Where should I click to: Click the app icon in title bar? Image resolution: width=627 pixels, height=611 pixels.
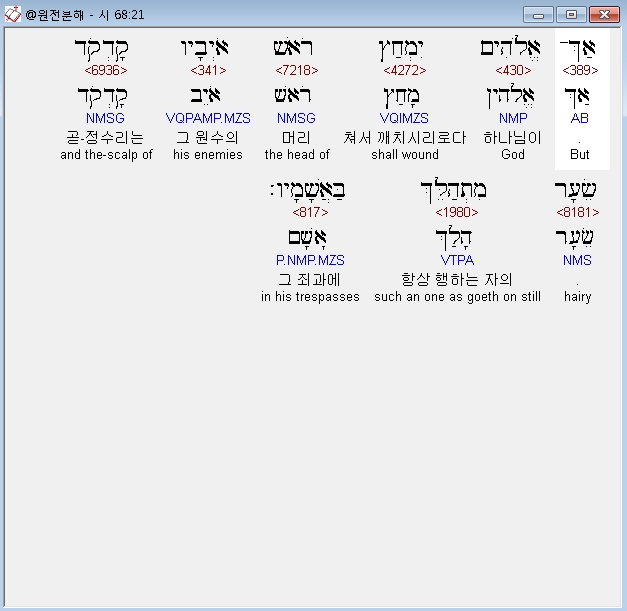(x=13, y=15)
